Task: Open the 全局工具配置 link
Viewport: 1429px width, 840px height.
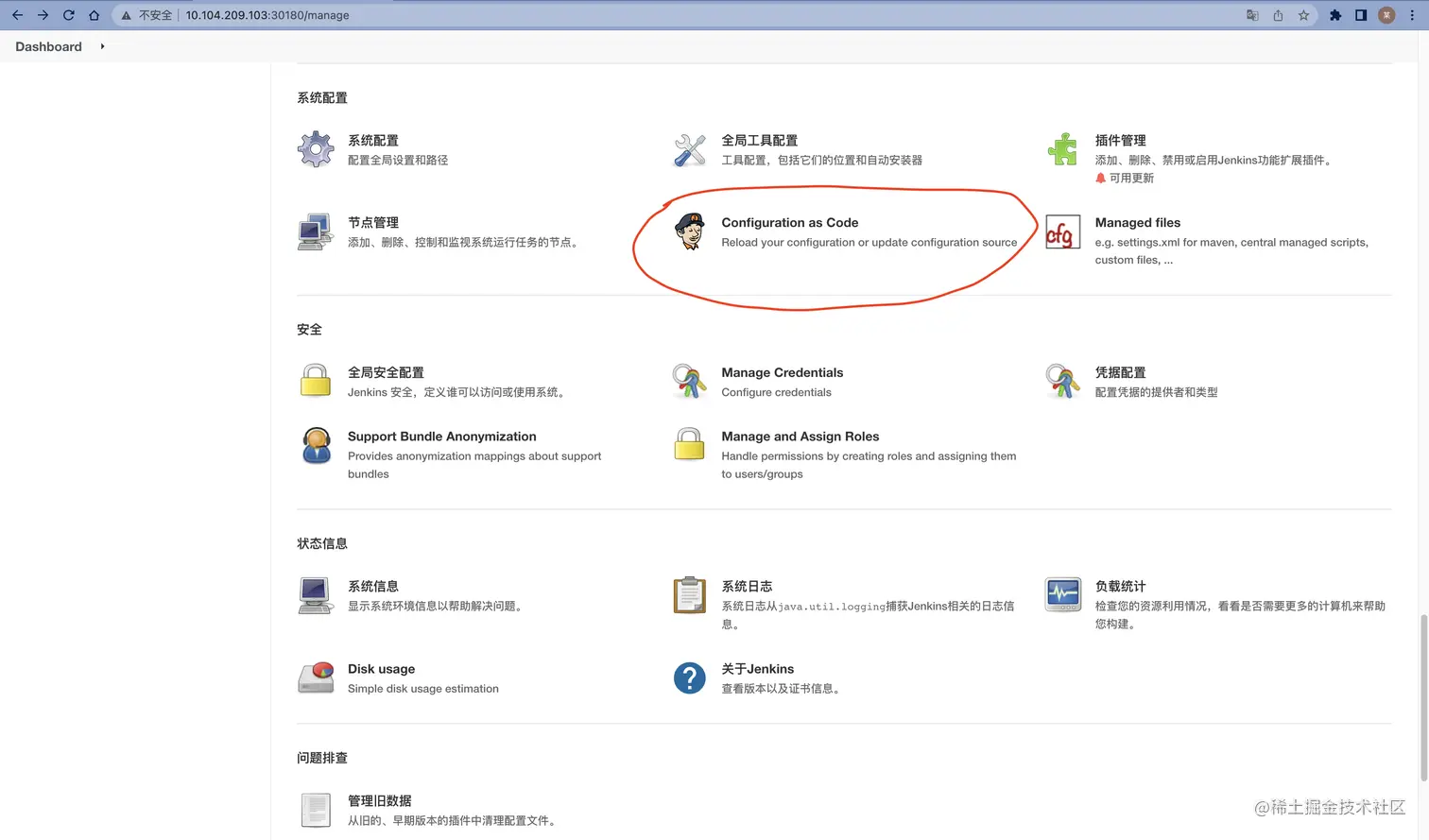Action: (759, 140)
